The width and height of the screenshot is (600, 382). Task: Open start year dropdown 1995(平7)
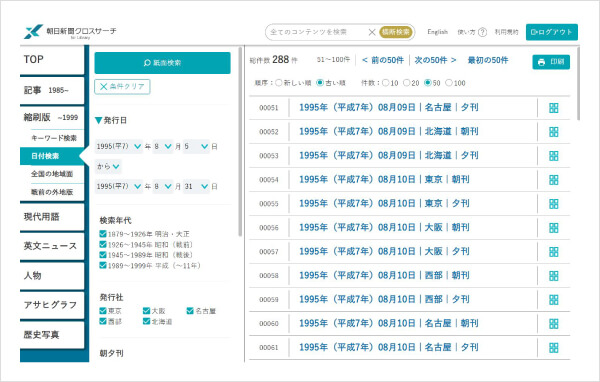(119, 146)
